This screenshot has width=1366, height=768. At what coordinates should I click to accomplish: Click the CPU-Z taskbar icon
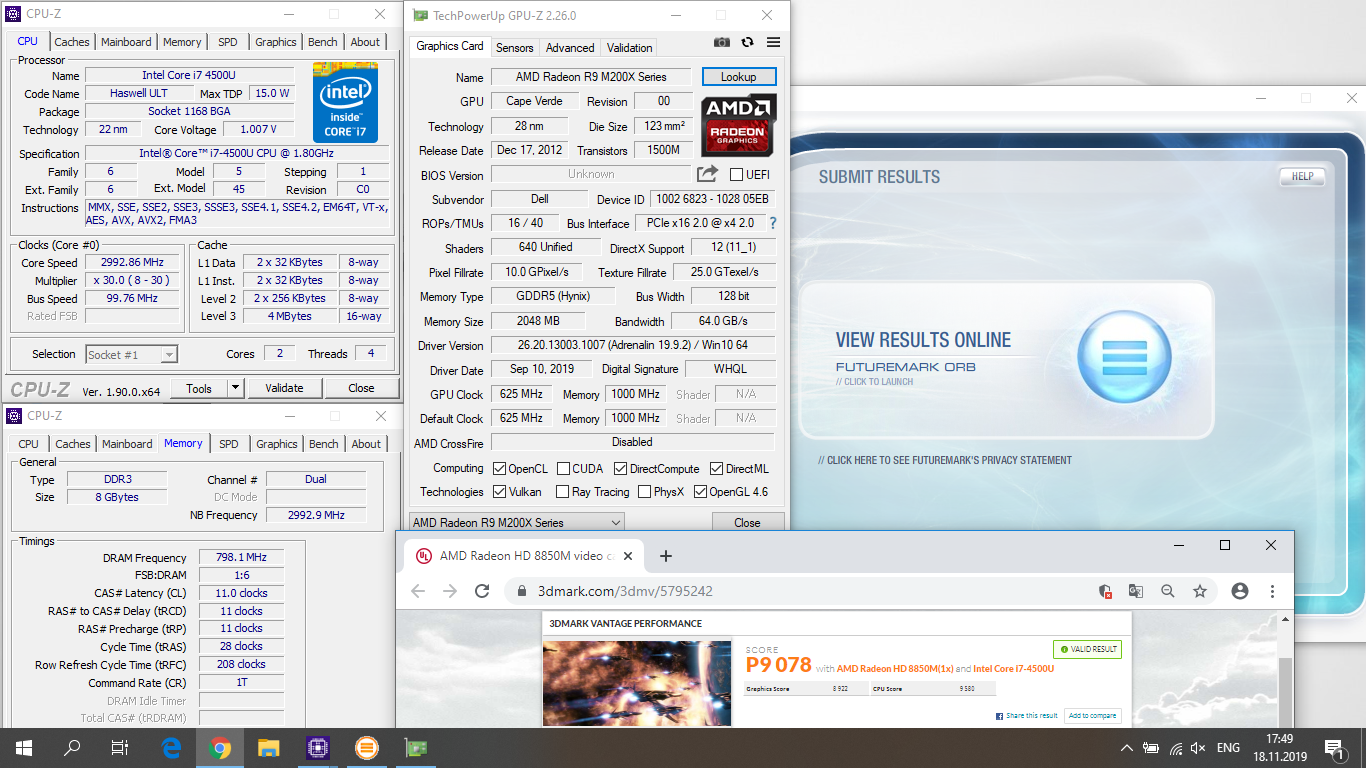pos(317,747)
